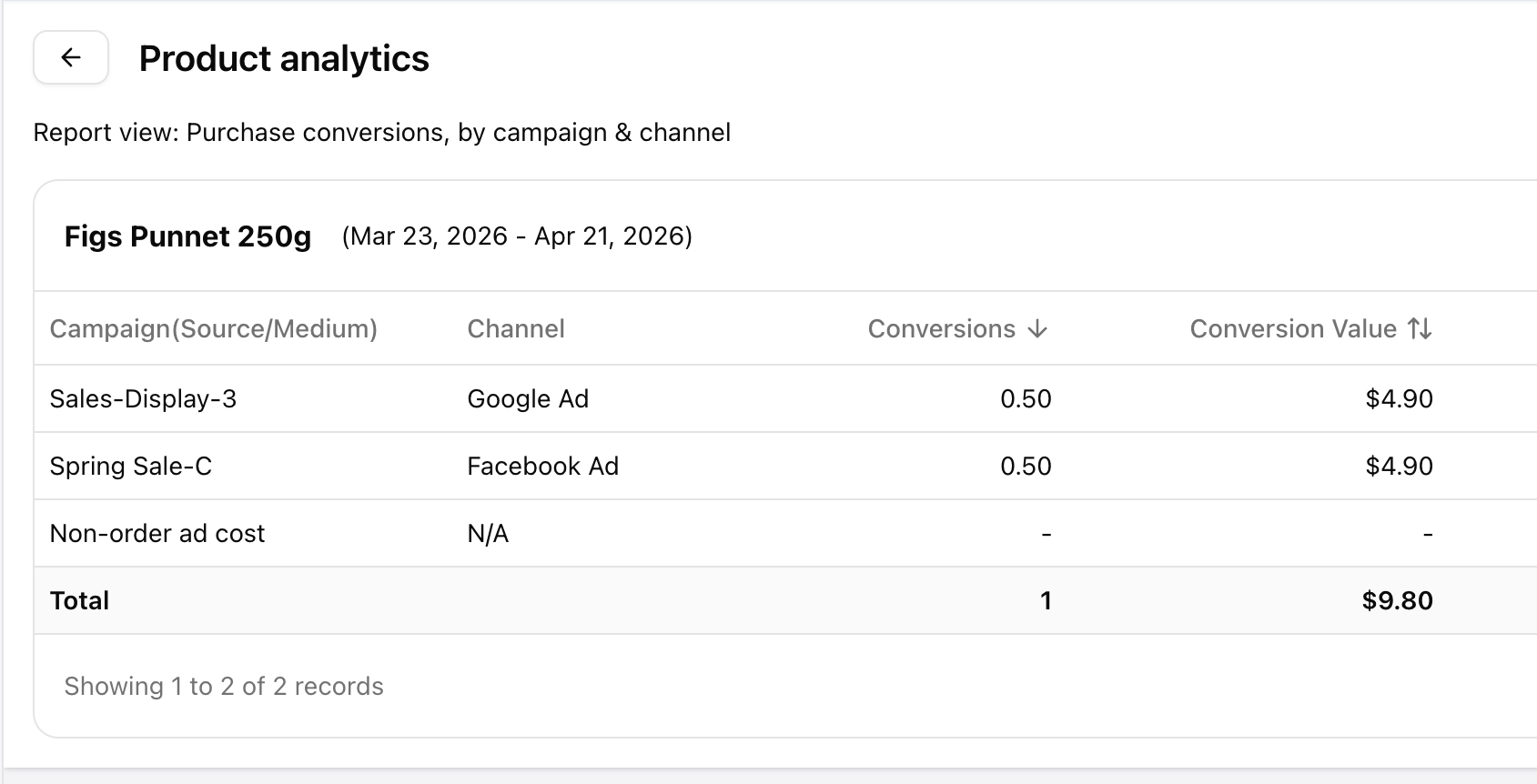Click the Google Ad channel cell

point(528,398)
